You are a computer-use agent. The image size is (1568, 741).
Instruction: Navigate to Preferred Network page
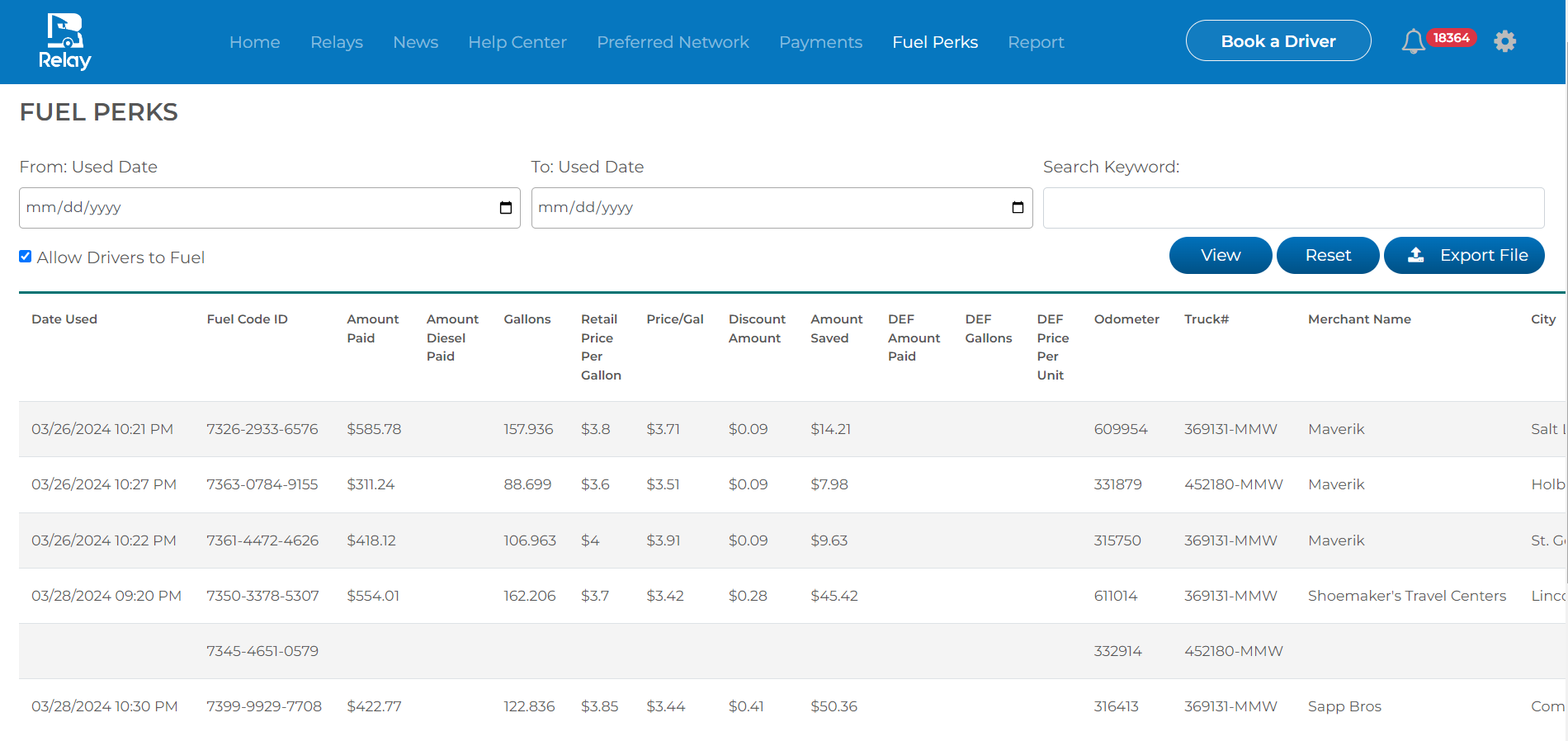[x=673, y=42]
